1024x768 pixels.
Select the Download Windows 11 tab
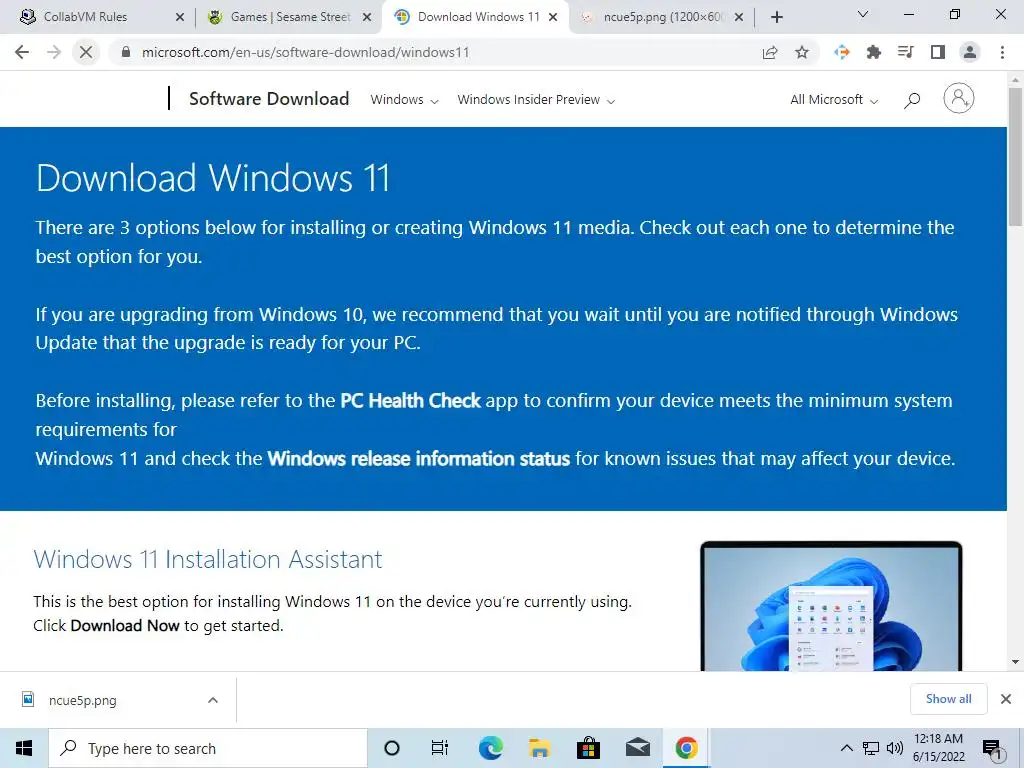click(475, 17)
